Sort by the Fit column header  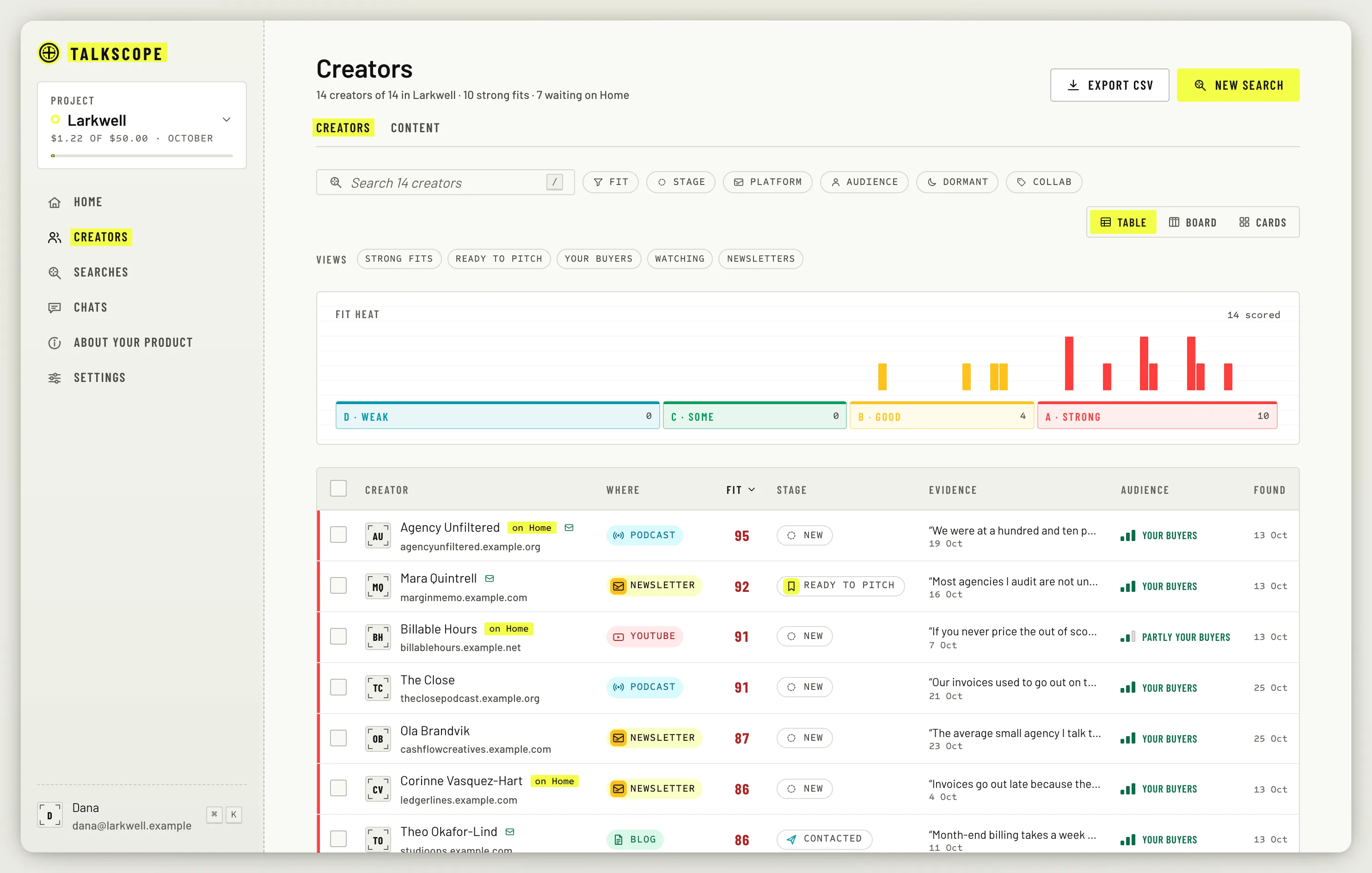coord(740,490)
